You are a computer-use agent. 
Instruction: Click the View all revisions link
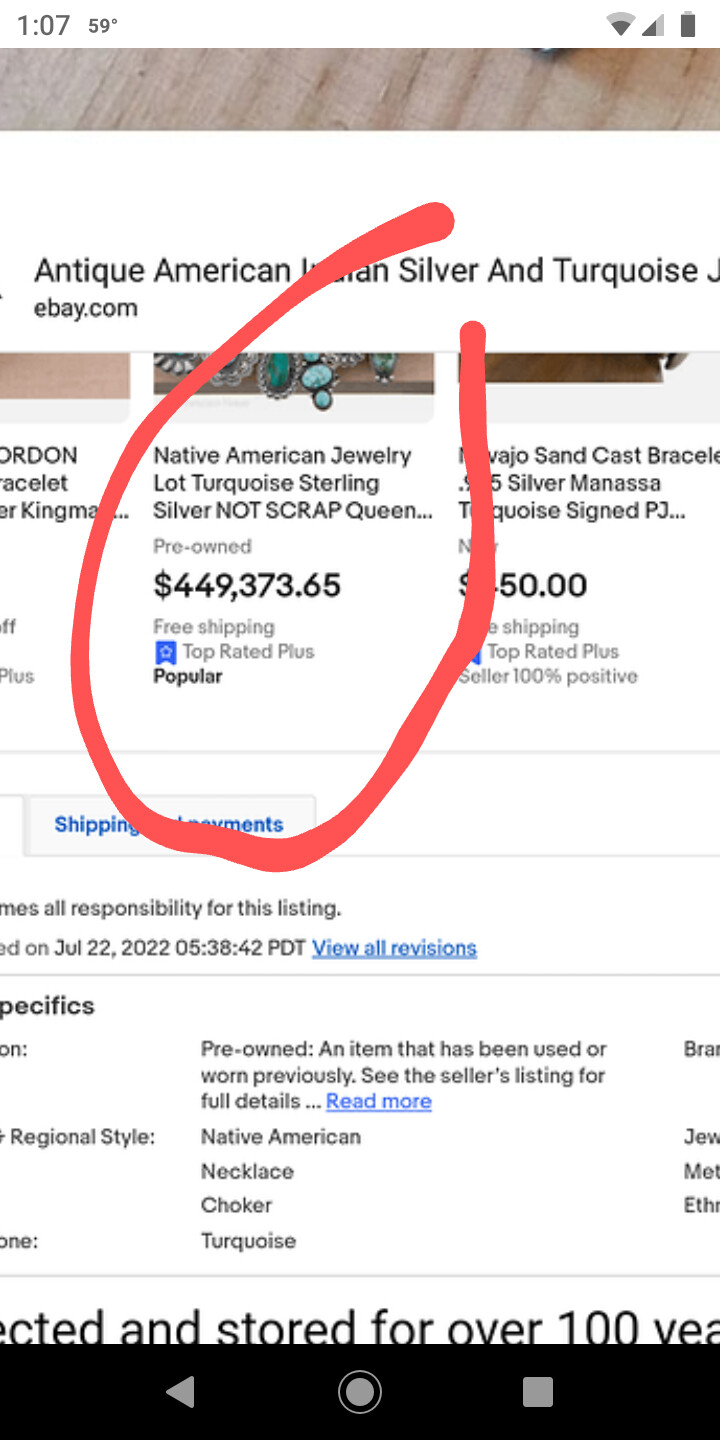pos(394,948)
